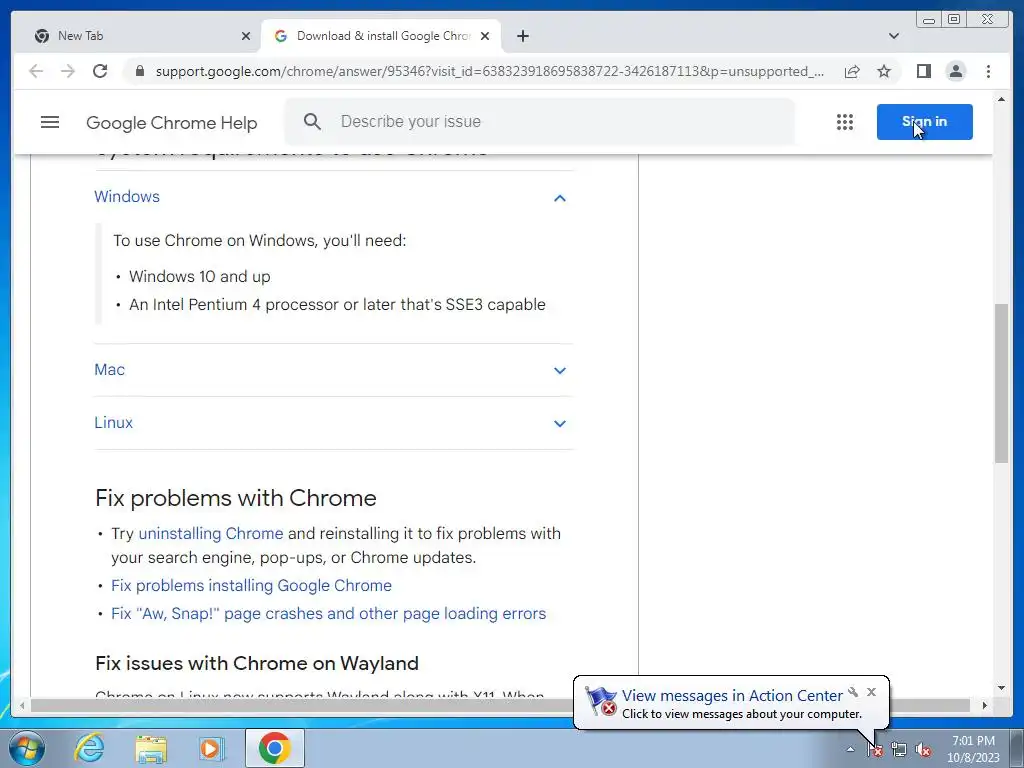The height and width of the screenshot is (768, 1024).
Task: Click the horizontal scrollbar thumb
Action: (x=500, y=705)
